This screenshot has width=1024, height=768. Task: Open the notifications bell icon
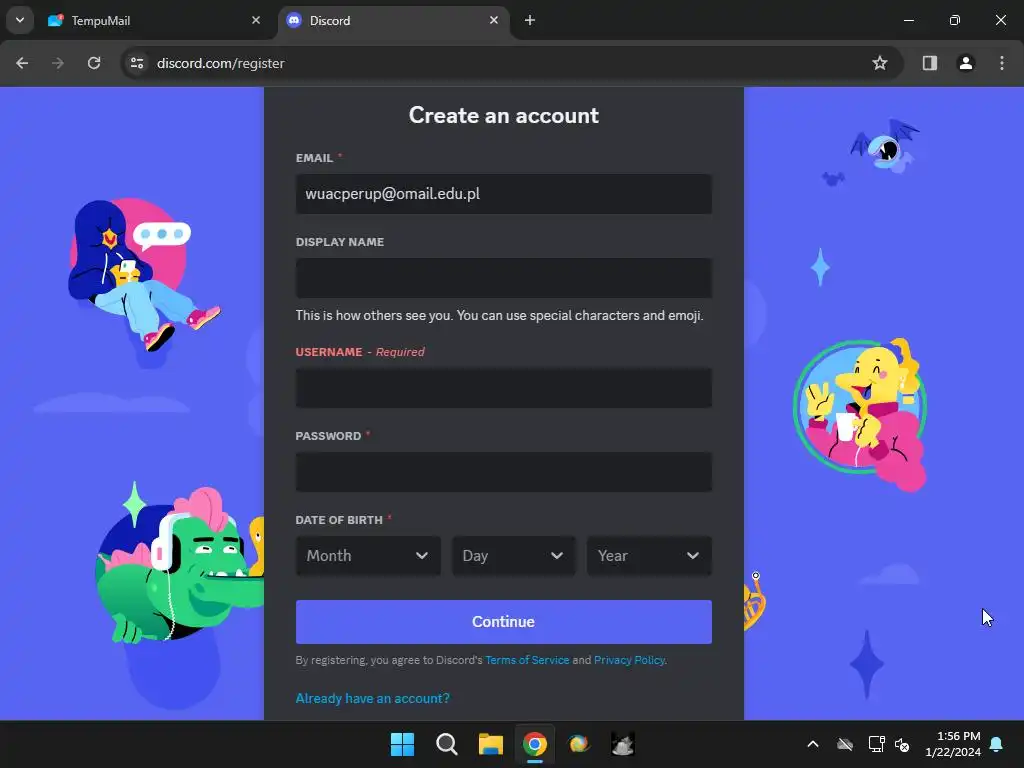coord(997,744)
